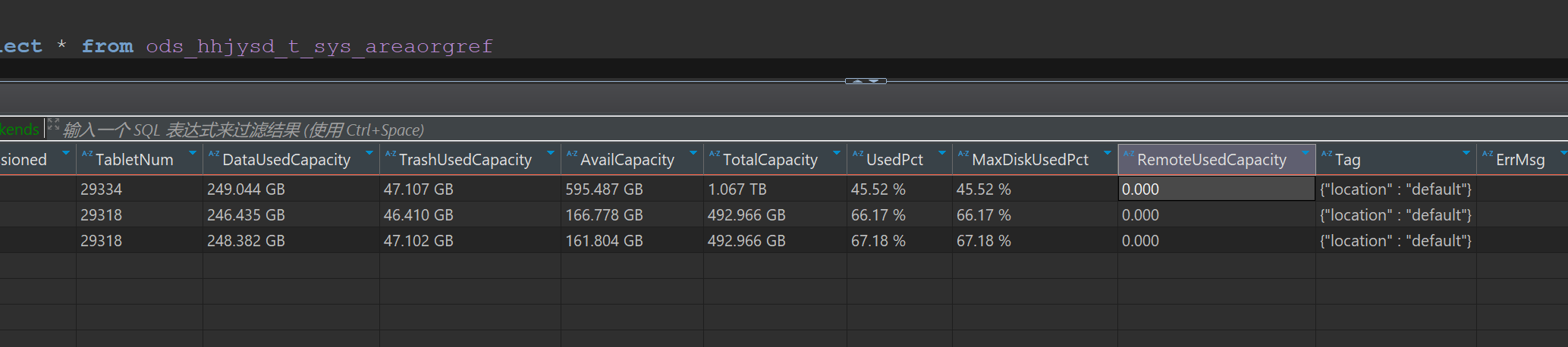Select the DataUsedCapacity column header
Viewport: 1568px width, 347px height.
tap(286, 160)
